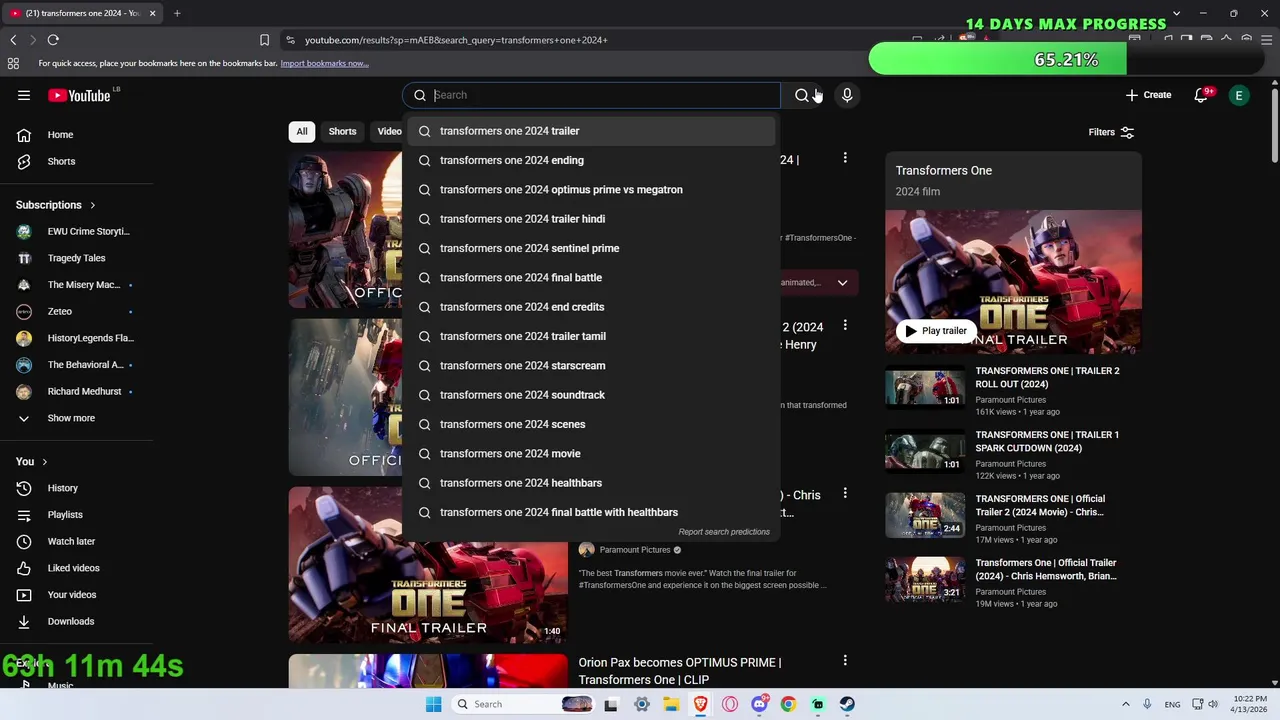Select the All filter chip
The height and width of the screenshot is (720, 1280).
point(302,131)
